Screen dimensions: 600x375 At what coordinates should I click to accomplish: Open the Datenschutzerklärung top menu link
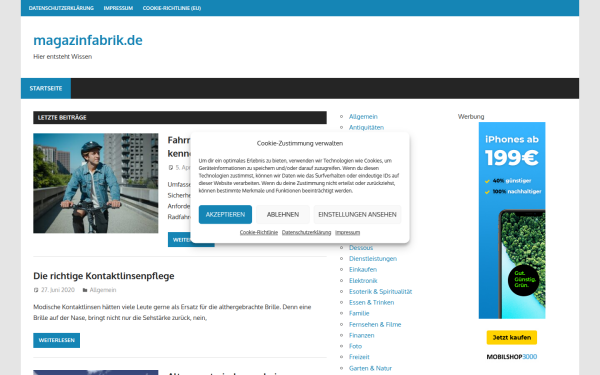point(61,8)
